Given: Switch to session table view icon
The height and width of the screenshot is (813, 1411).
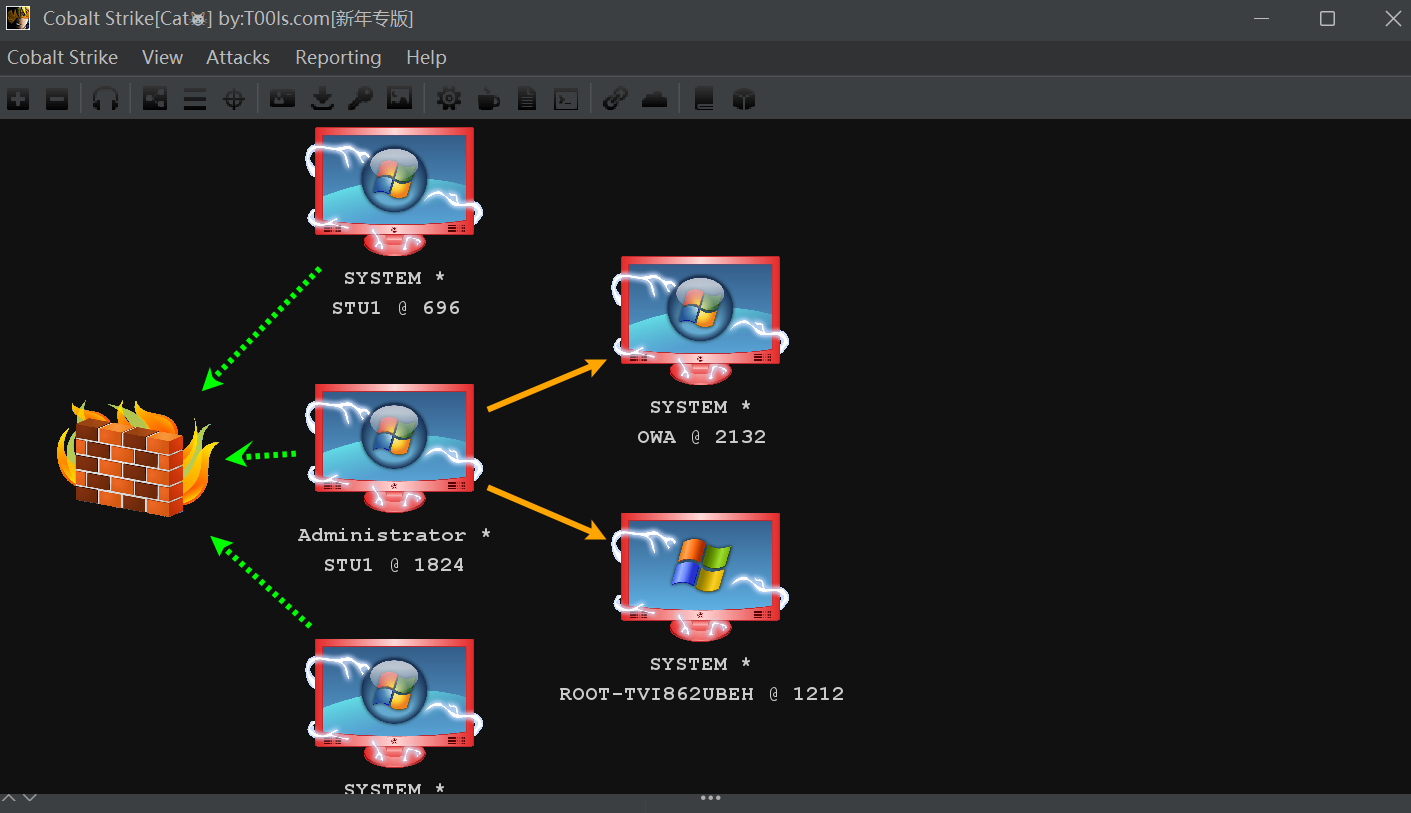Looking at the screenshot, I should 195,99.
